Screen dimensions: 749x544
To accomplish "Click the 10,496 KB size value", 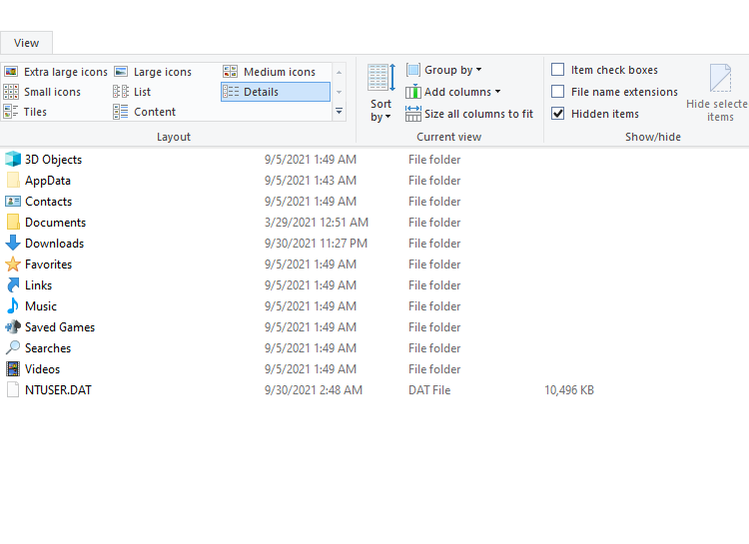I will (569, 391).
